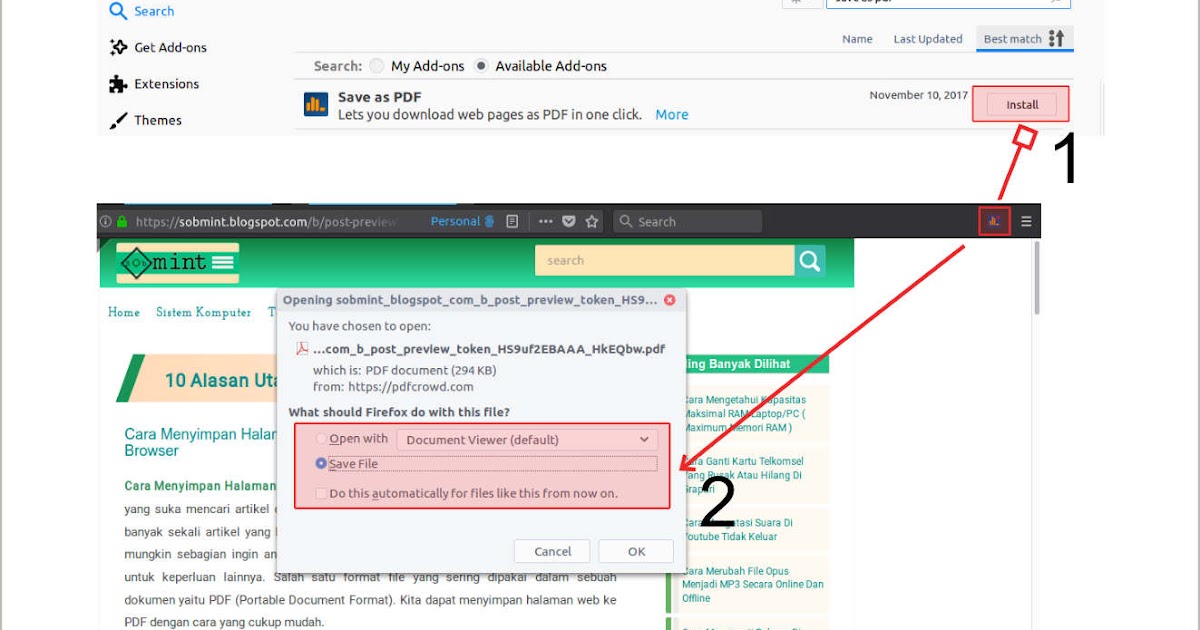
Task: Click OK in the download dialog
Action: (637, 551)
